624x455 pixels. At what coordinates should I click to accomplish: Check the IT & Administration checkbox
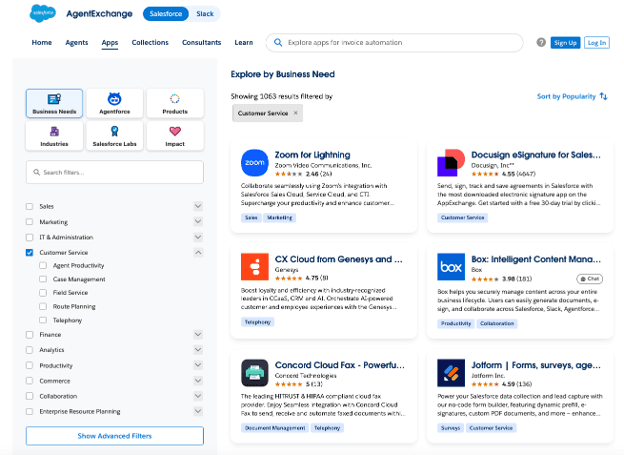point(29,237)
